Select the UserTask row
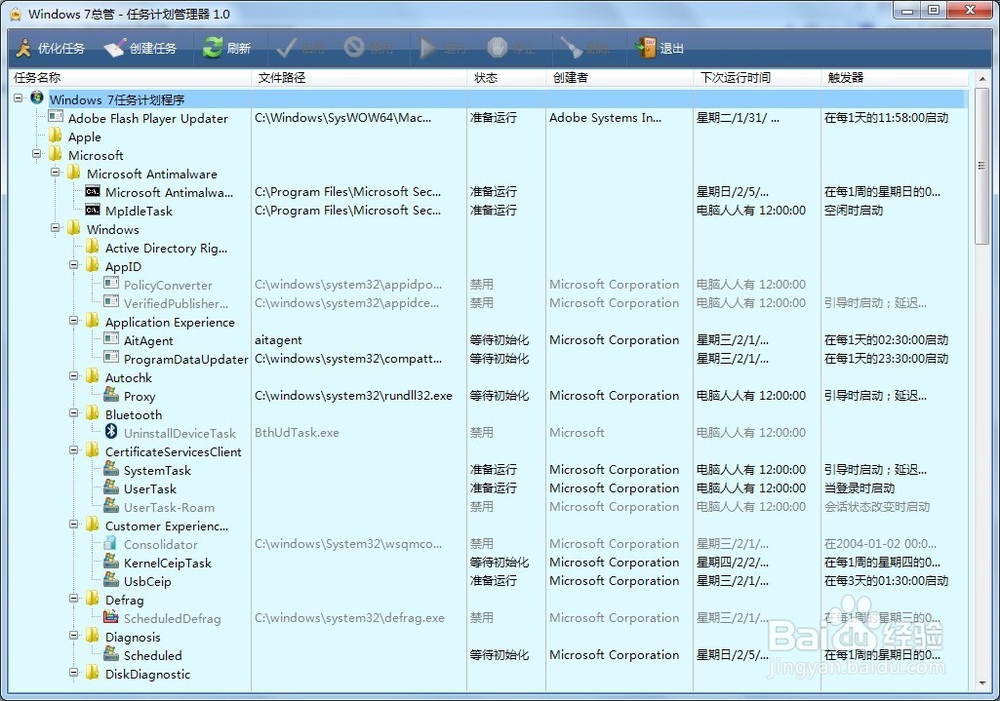 click(x=150, y=489)
